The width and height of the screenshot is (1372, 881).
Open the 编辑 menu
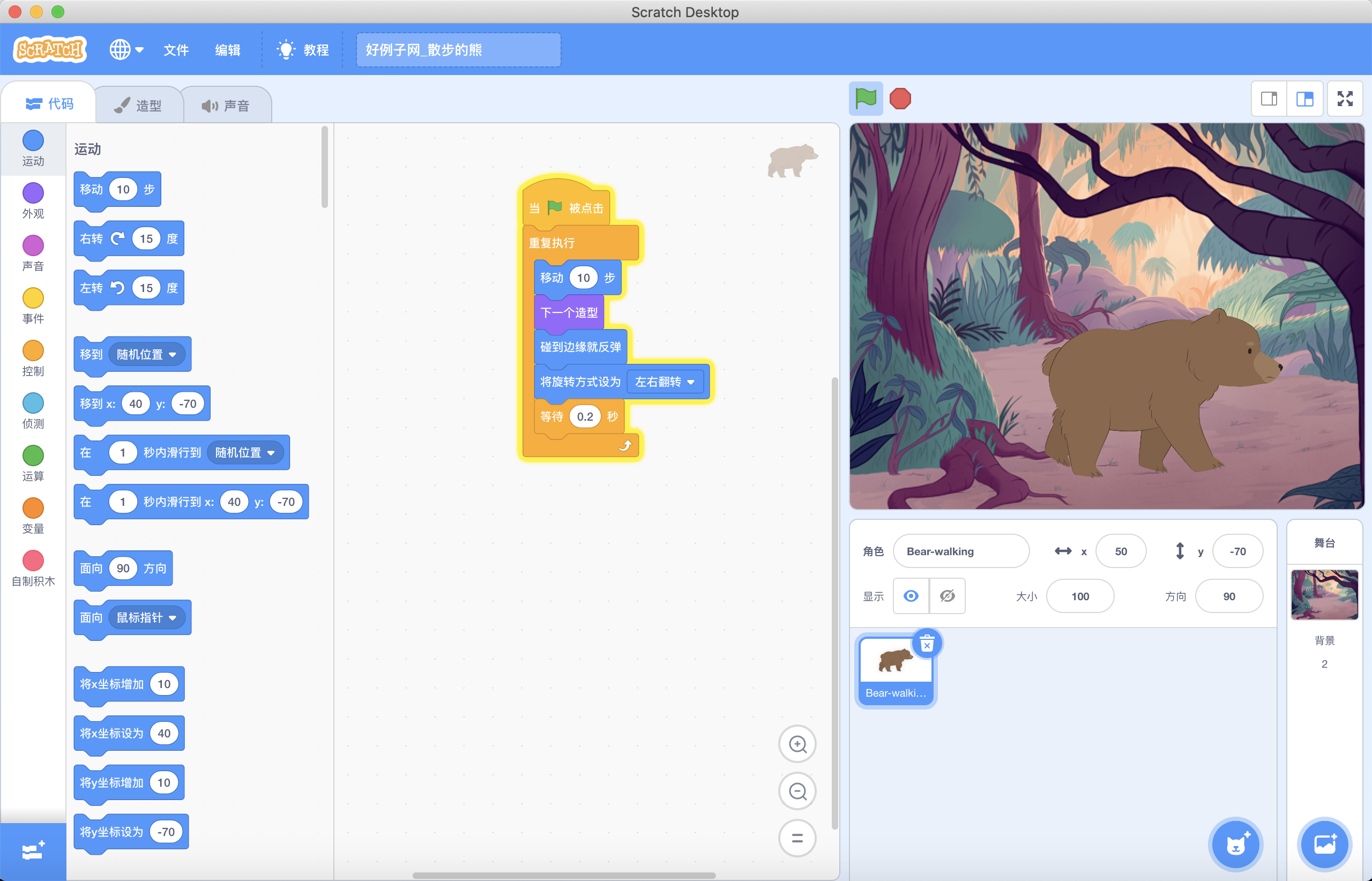tap(227, 50)
